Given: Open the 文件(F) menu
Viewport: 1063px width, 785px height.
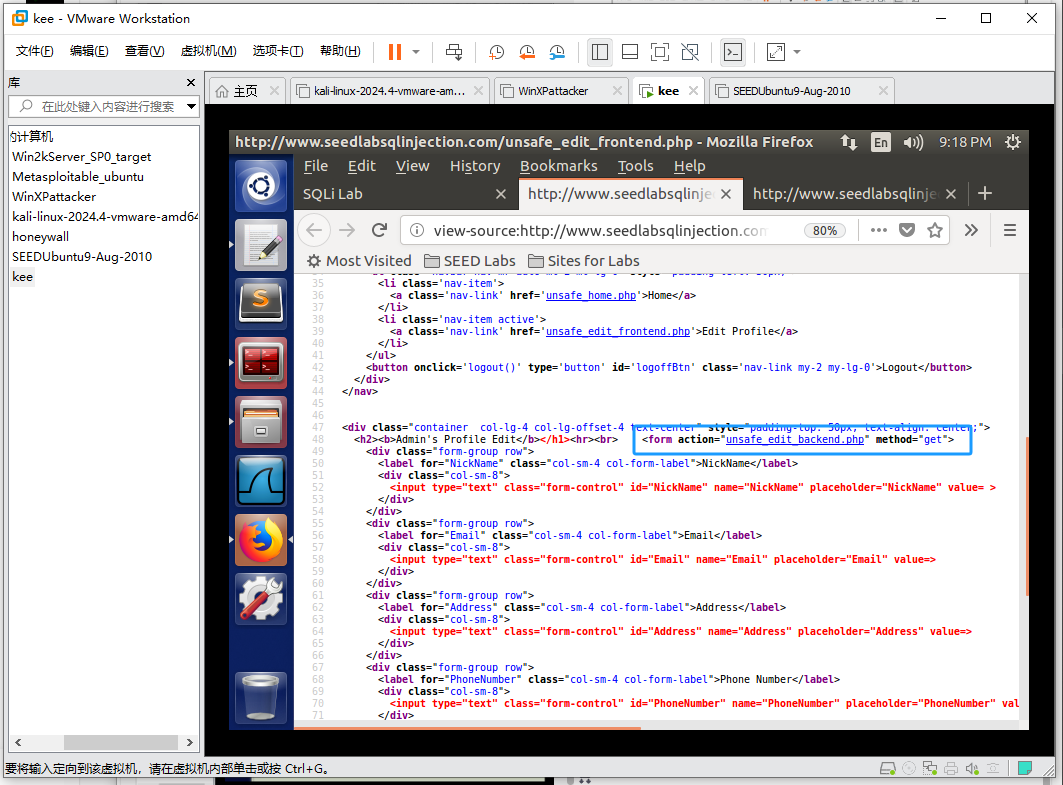Looking at the screenshot, I should tap(35, 51).
